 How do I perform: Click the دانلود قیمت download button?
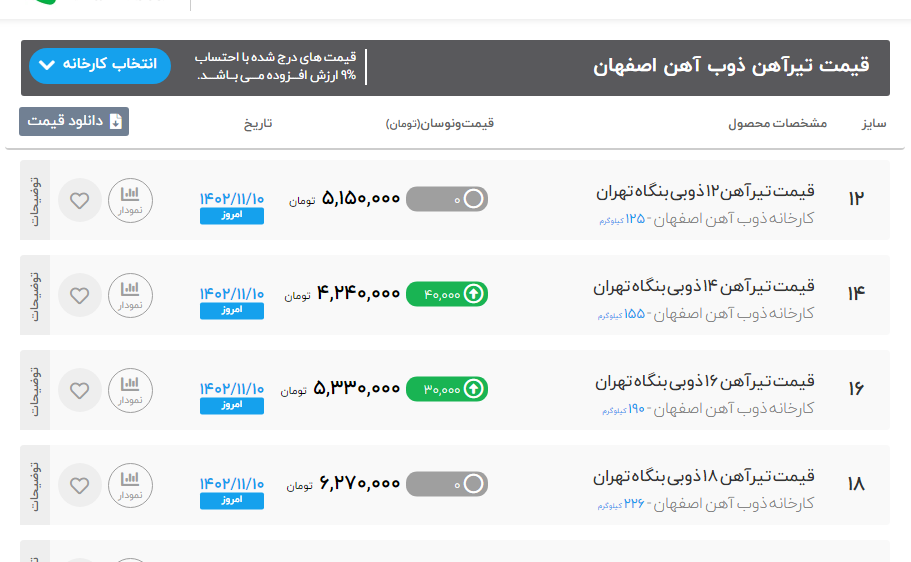[74, 121]
